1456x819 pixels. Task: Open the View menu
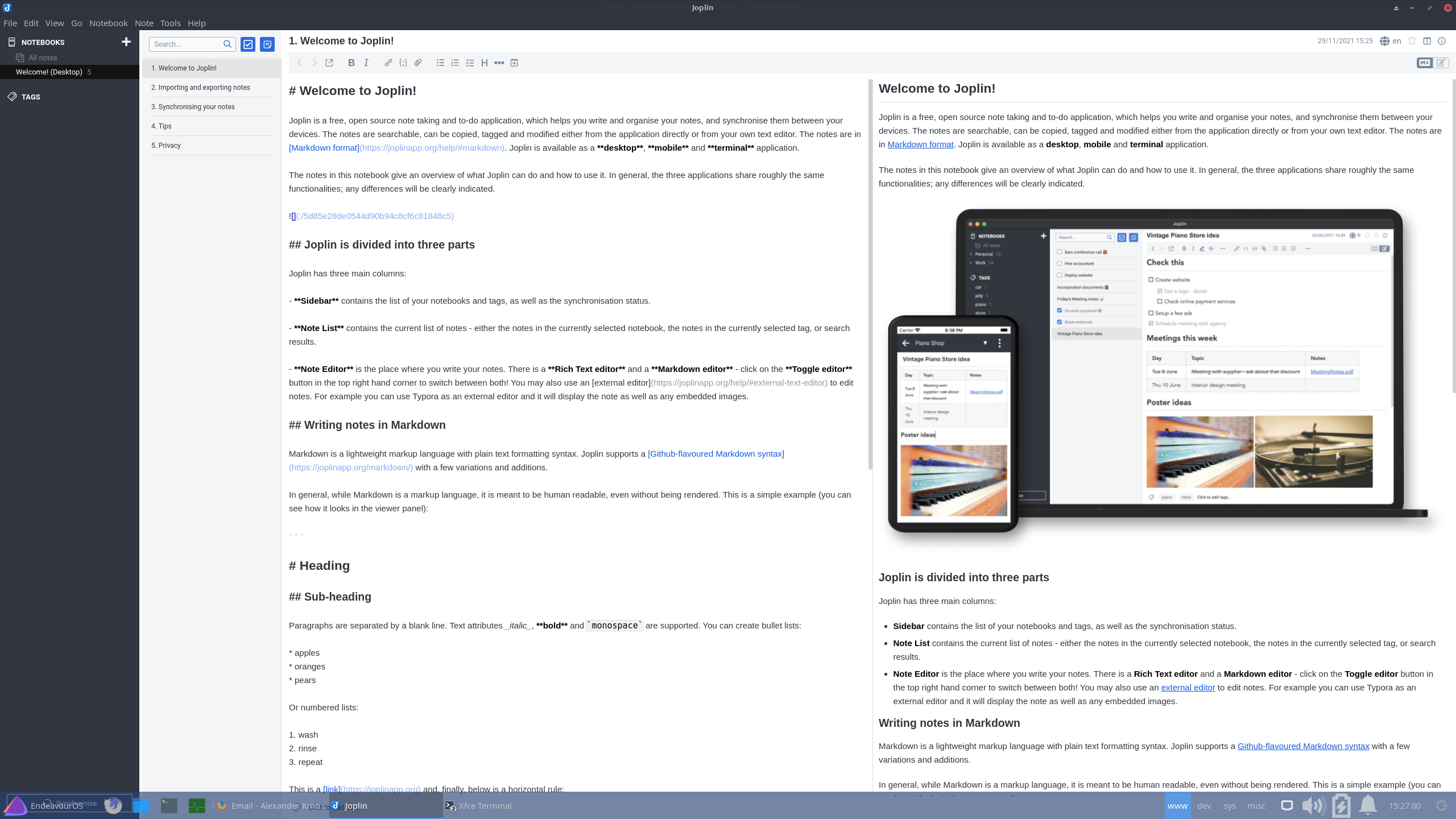(x=55, y=23)
